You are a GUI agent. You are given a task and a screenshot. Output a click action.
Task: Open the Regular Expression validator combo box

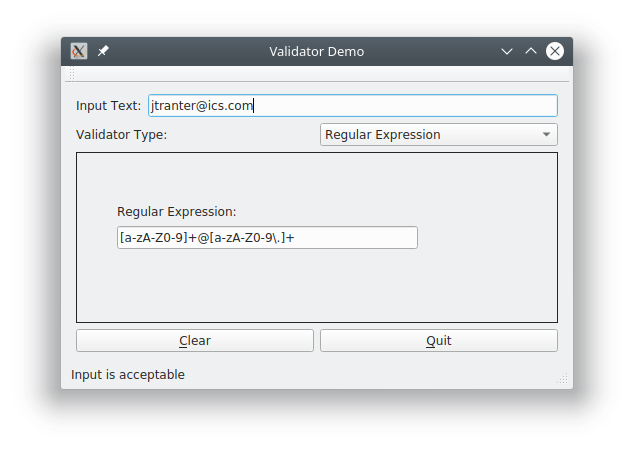tap(430, 135)
